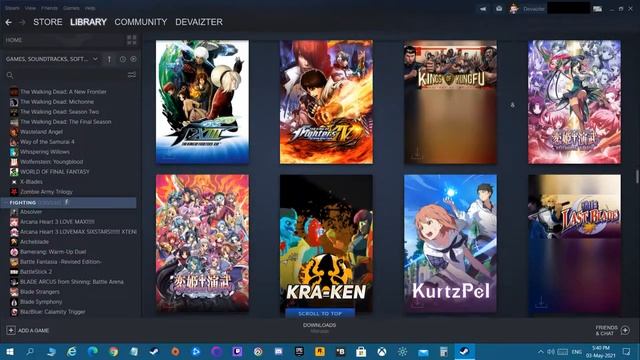Launch Google Chrome from taskbar
The width and height of the screenshot is (640, 360).
113,351
